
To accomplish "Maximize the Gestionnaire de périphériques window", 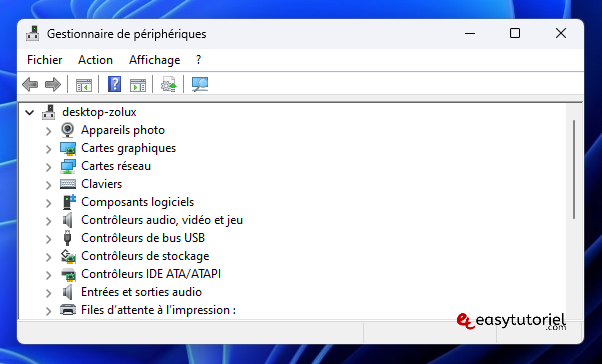I will (x=515, y=34).
